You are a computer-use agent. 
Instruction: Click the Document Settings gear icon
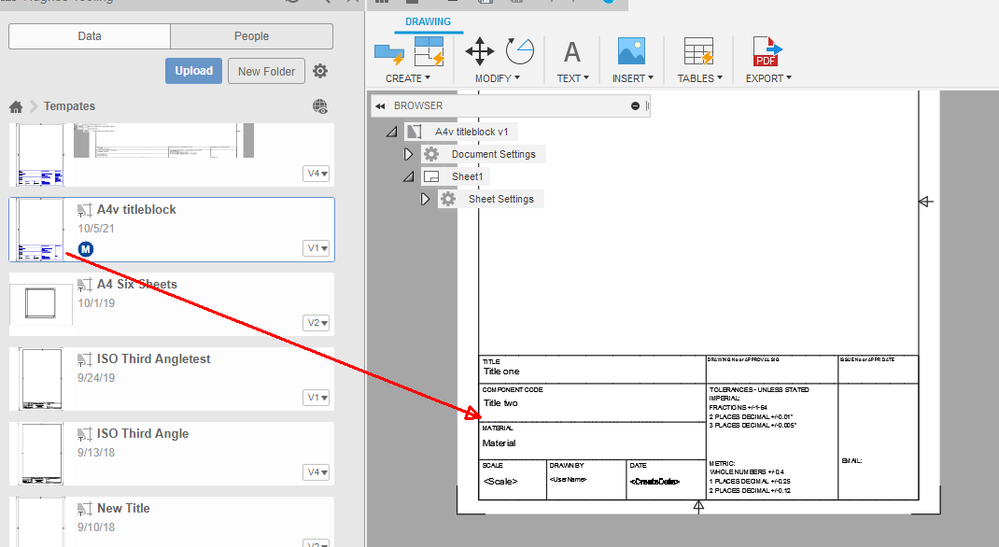click(431, 154)
